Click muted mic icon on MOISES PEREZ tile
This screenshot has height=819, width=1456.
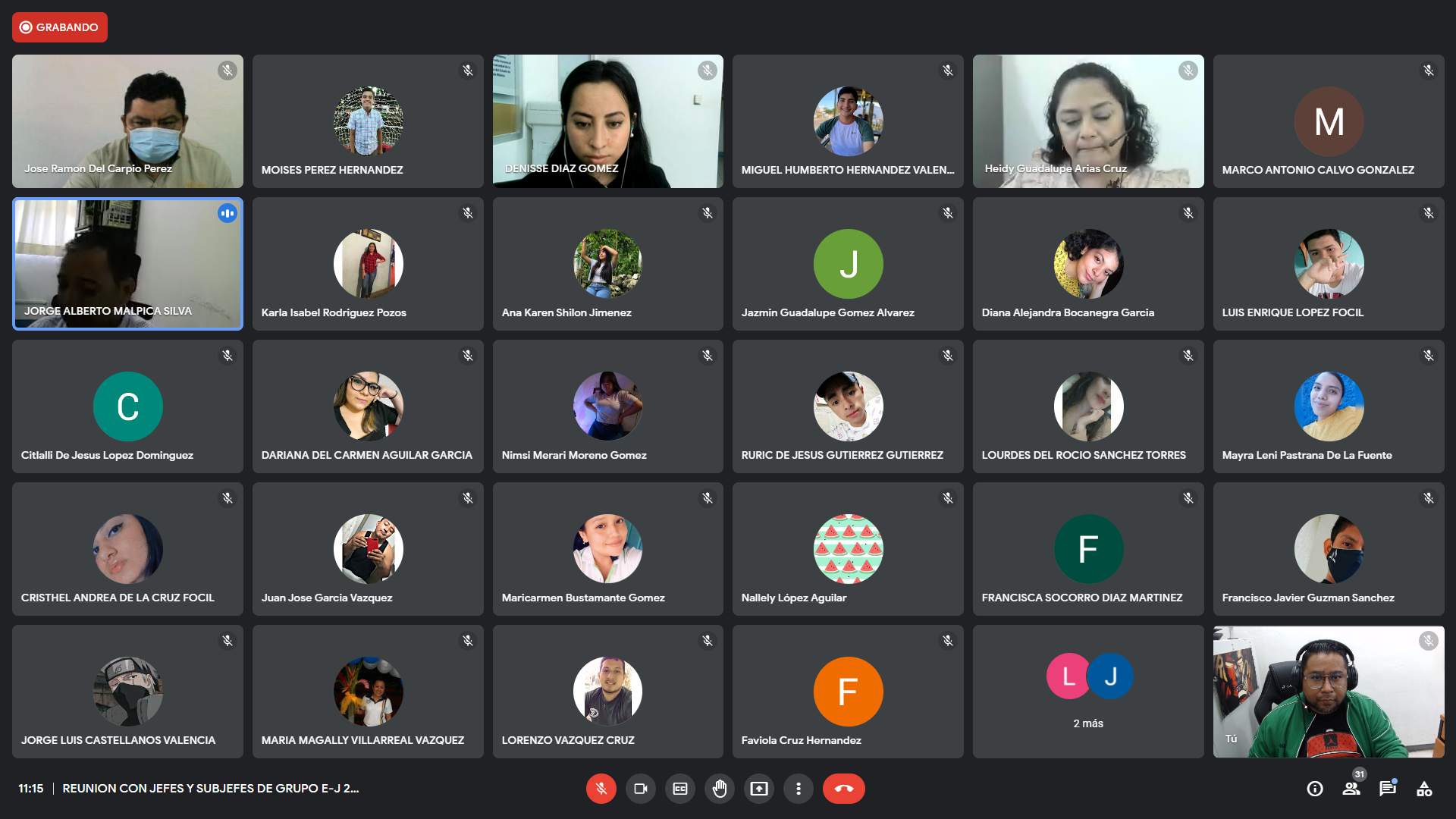click(468, 71)
